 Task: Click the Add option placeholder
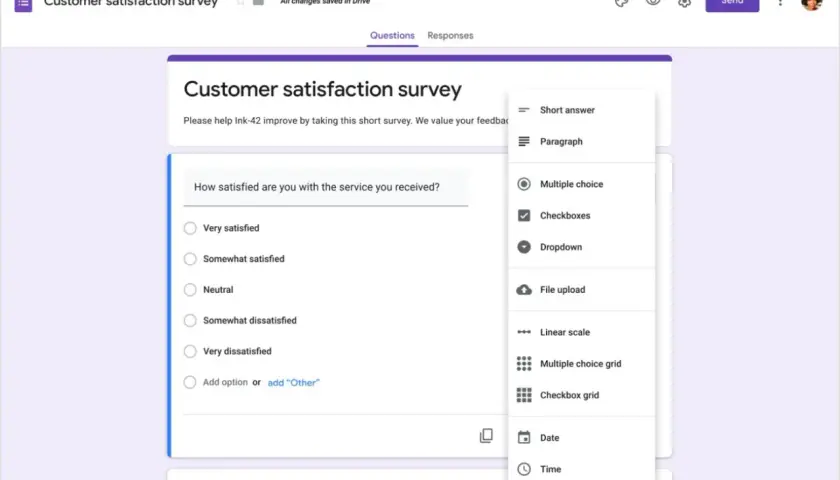pos(225,382)
